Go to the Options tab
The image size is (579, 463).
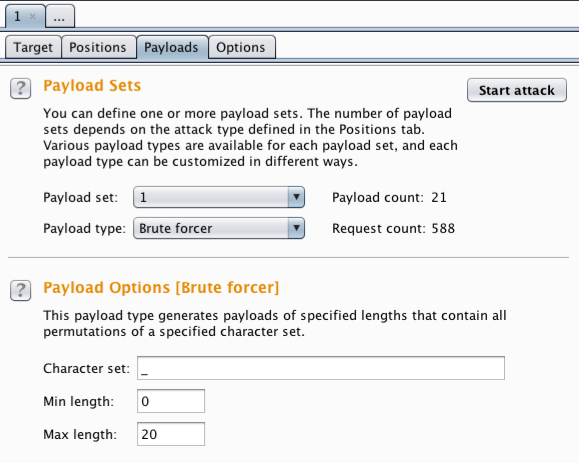(x=241, y=47)
